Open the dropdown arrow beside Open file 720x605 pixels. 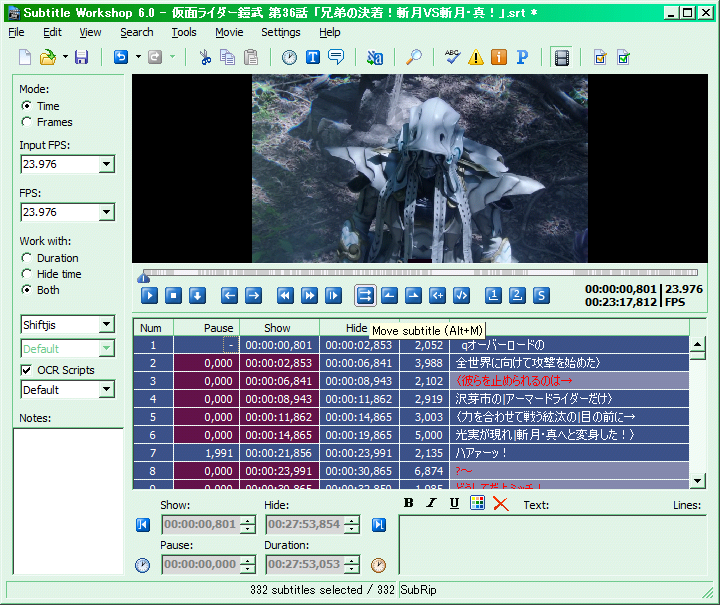click(65, 57)
